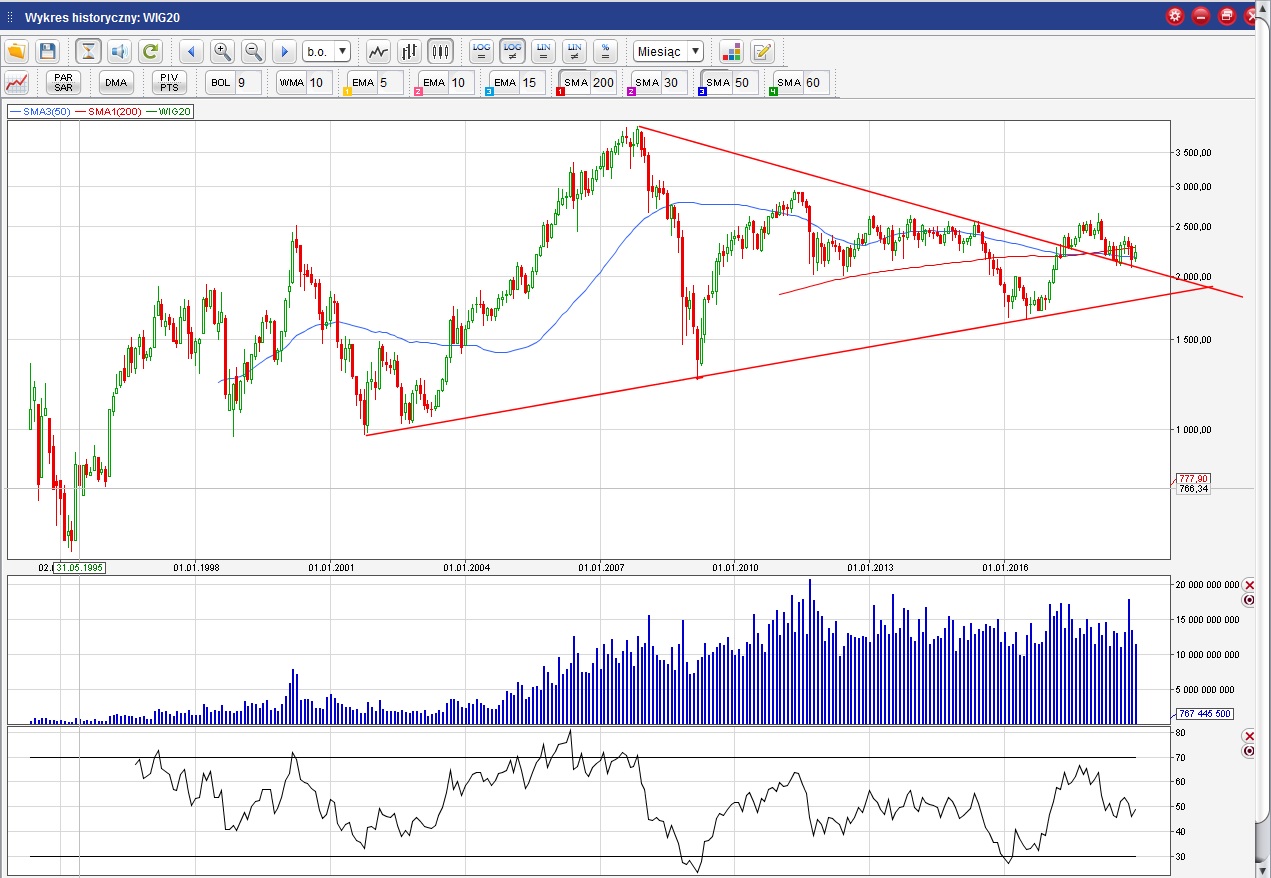Zoom in on the chart
Screen dimensions: 1271x878
222,52
